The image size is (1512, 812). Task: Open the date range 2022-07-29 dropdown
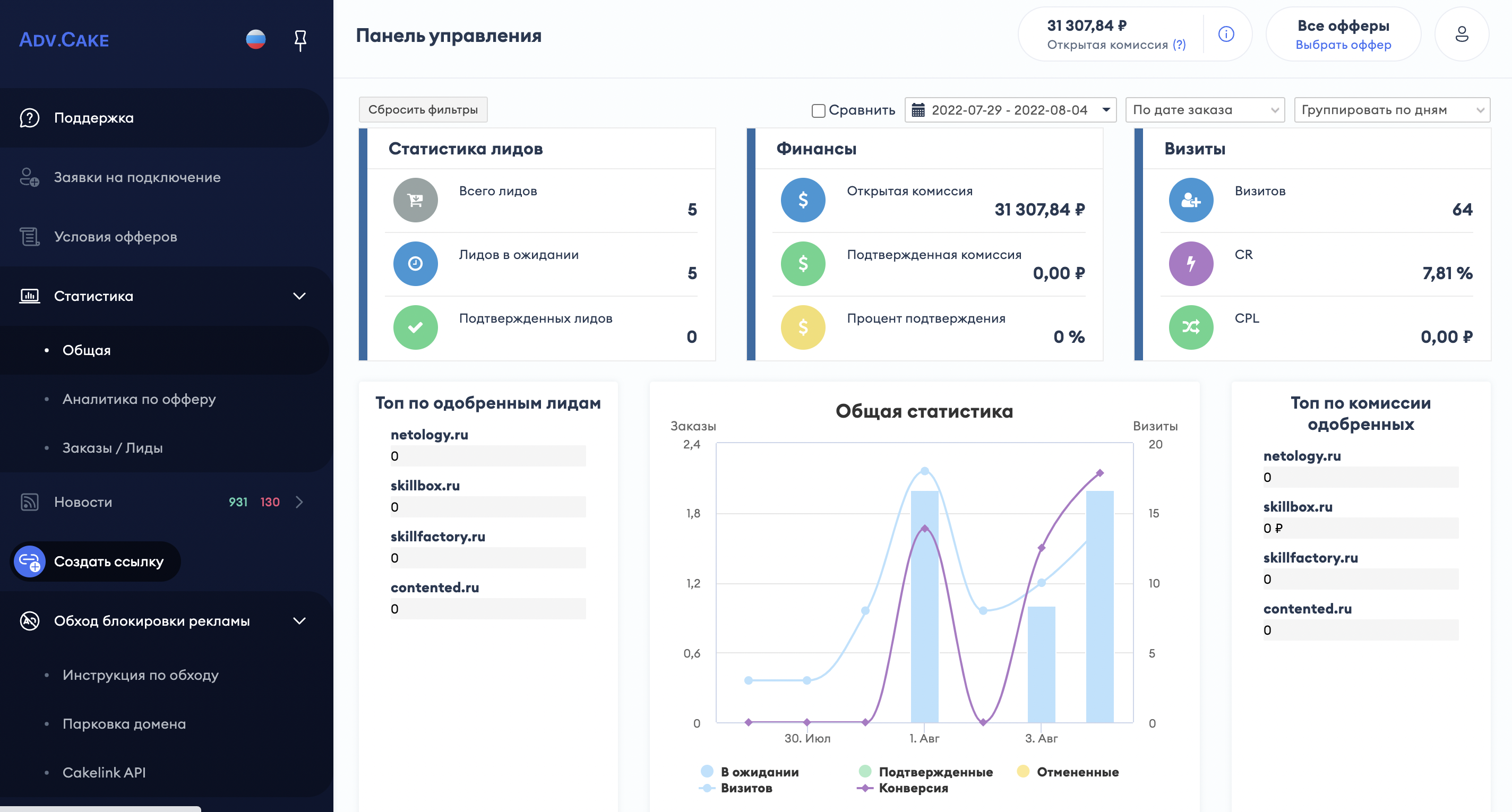[x=1010, y=110]
